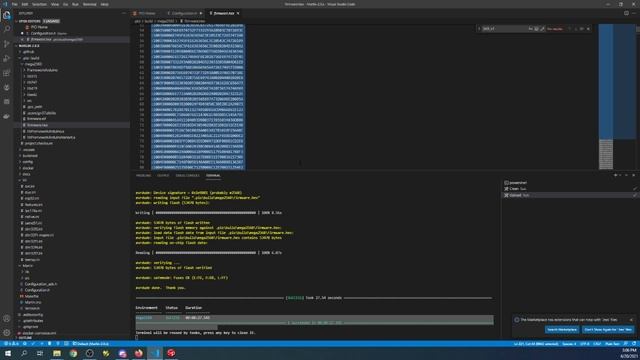Screen dimensions: 640x360
Task: Switch to the Output panel tab
Action: coord(163,176)
